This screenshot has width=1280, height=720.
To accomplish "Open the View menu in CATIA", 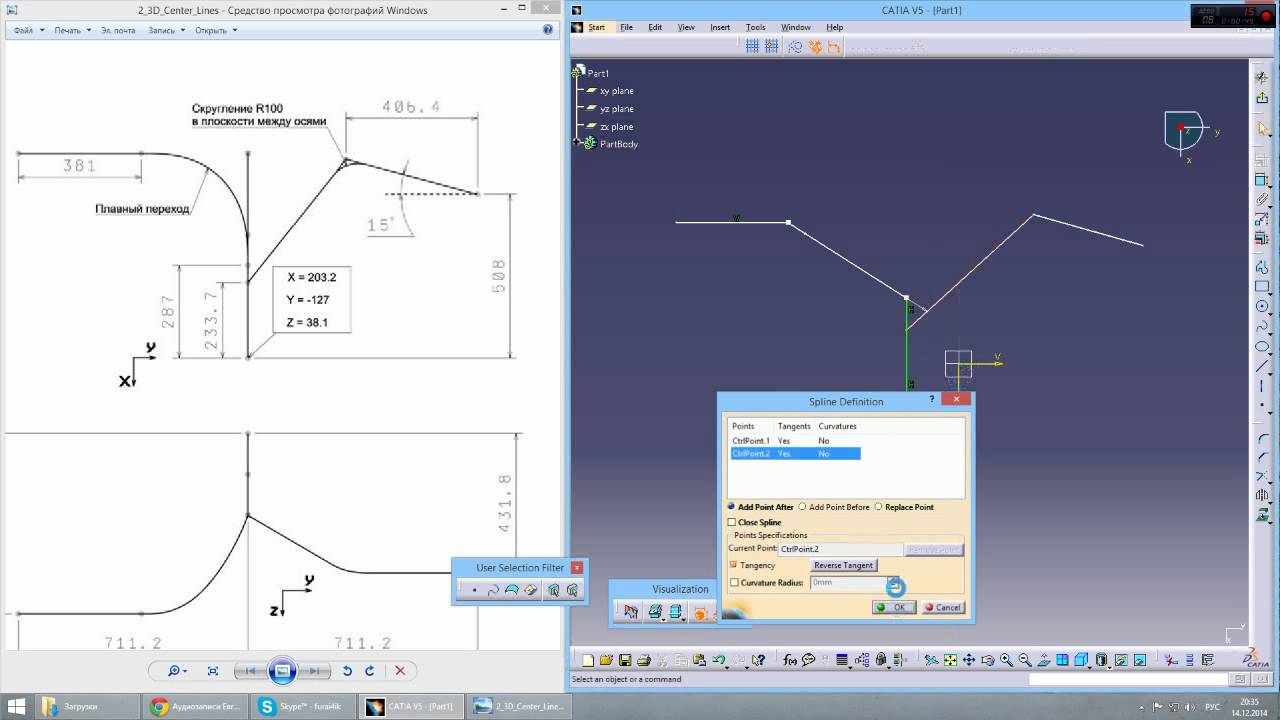I will pos(686,27).
